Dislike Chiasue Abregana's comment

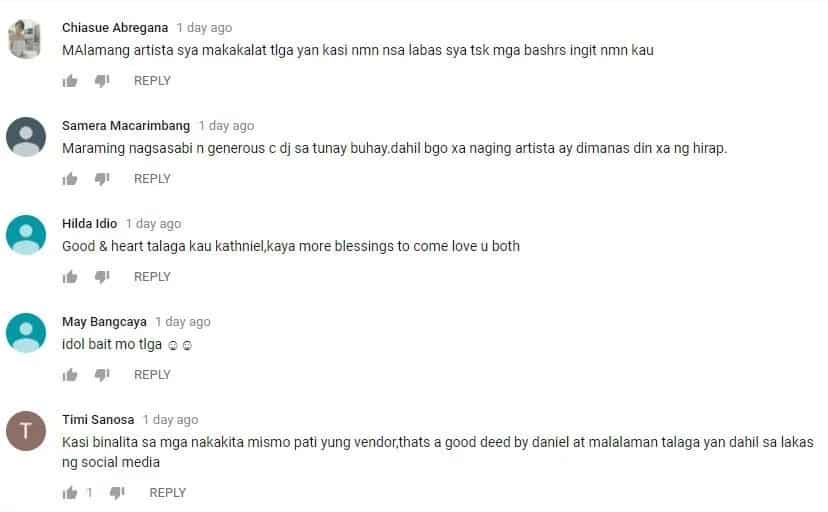[x=101, y=81]
